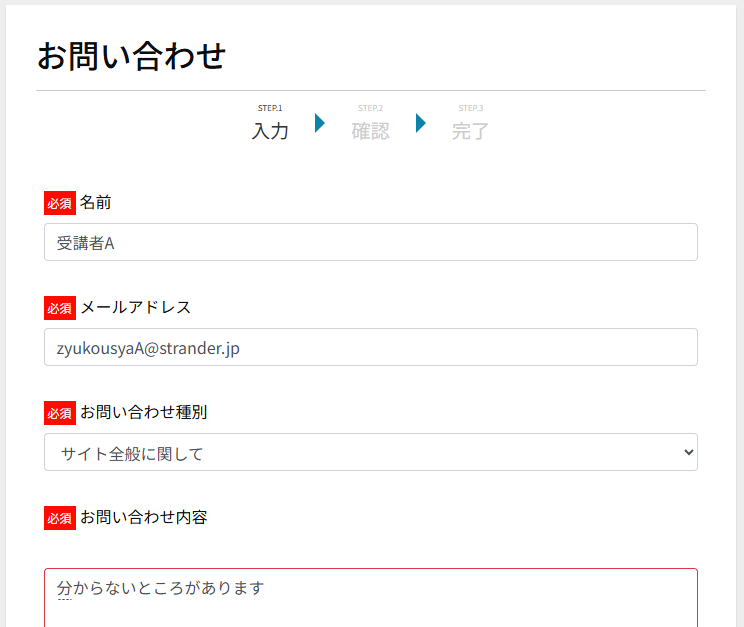Image resolution: width=744 pixels, height=627 pixels.
Task: Click the 必須 badge beside お問い合わせ種別
Action: click(59, 413)
